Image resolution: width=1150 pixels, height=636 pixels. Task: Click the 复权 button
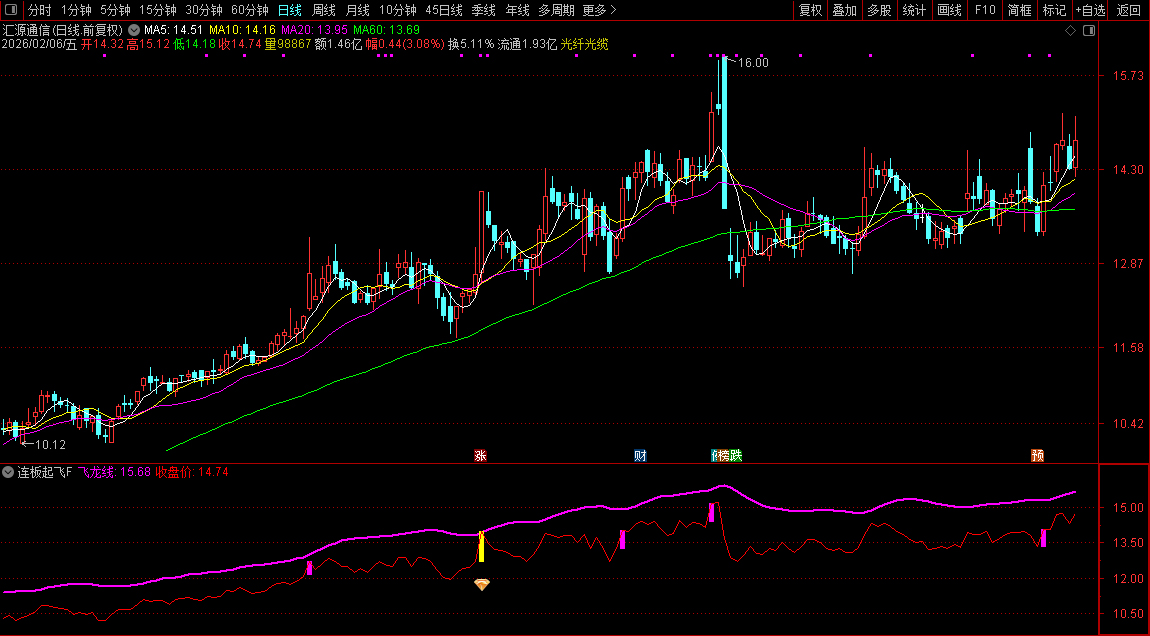coord(810,10)
